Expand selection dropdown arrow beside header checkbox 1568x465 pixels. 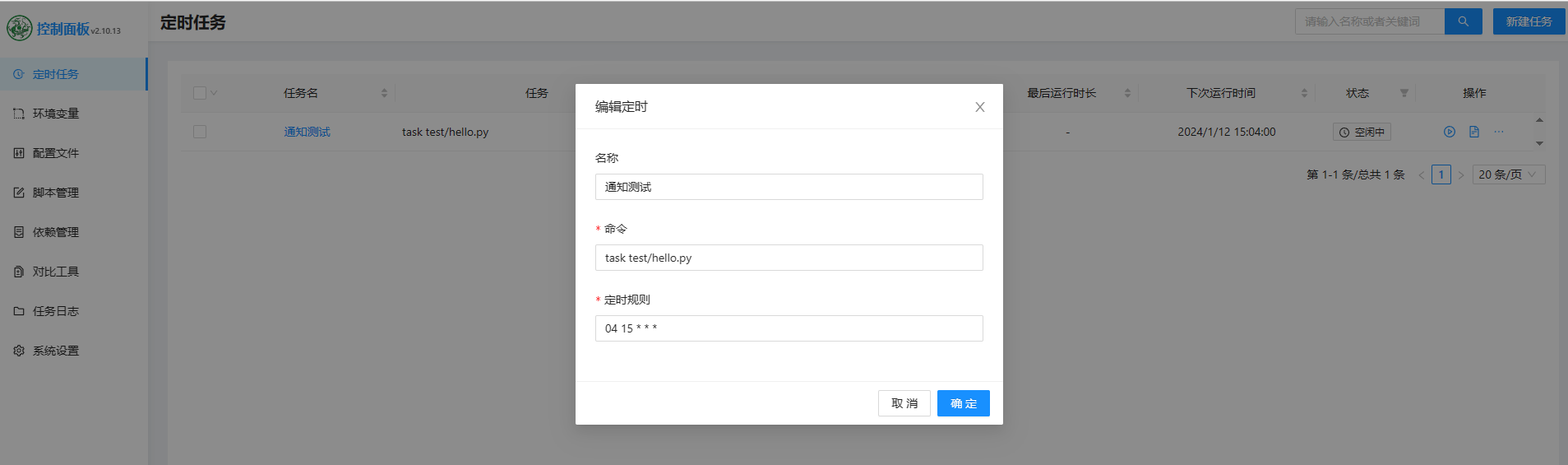click(x=214, y=93)
